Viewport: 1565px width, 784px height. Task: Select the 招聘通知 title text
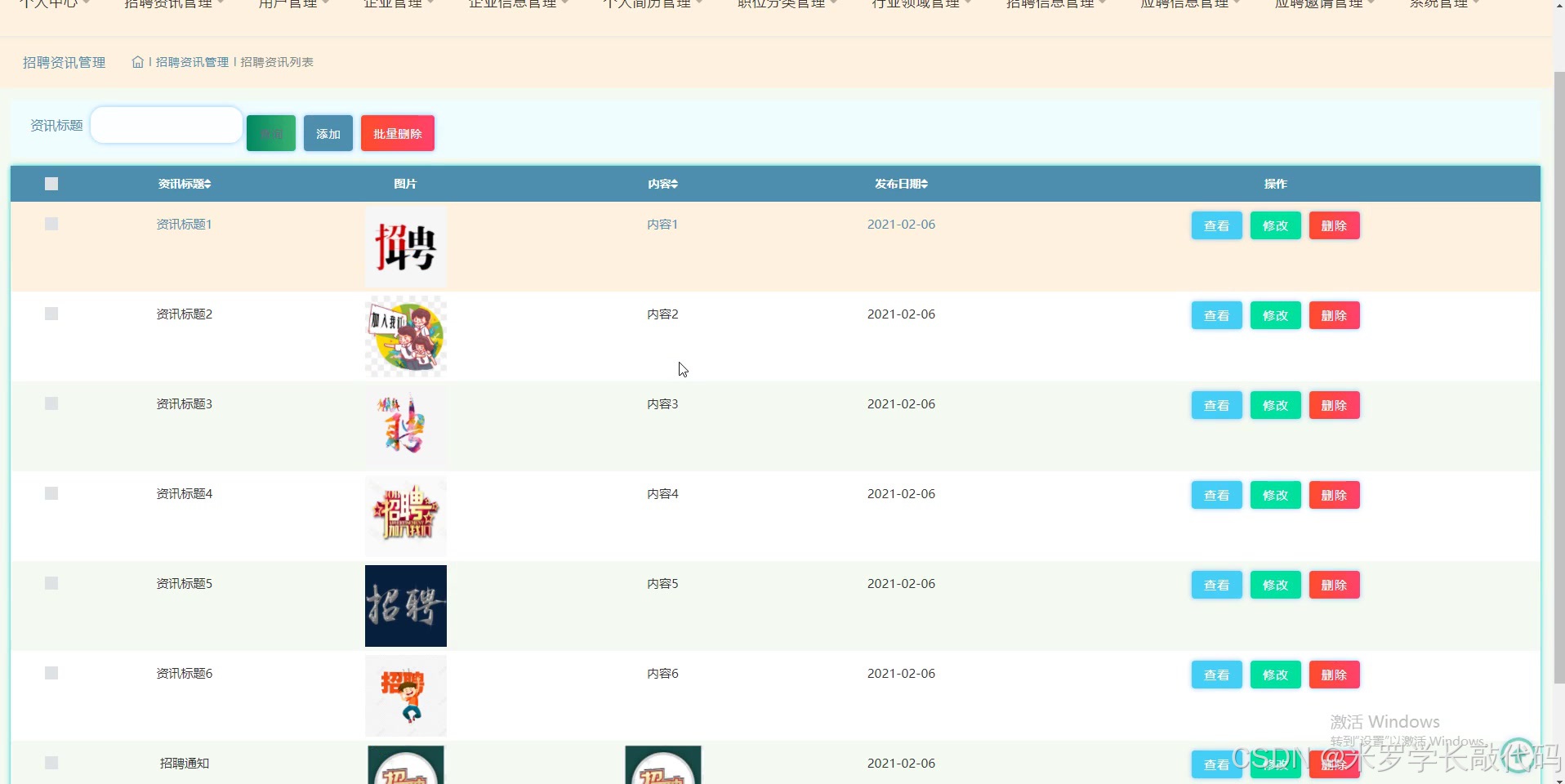[x=185, y=763]
